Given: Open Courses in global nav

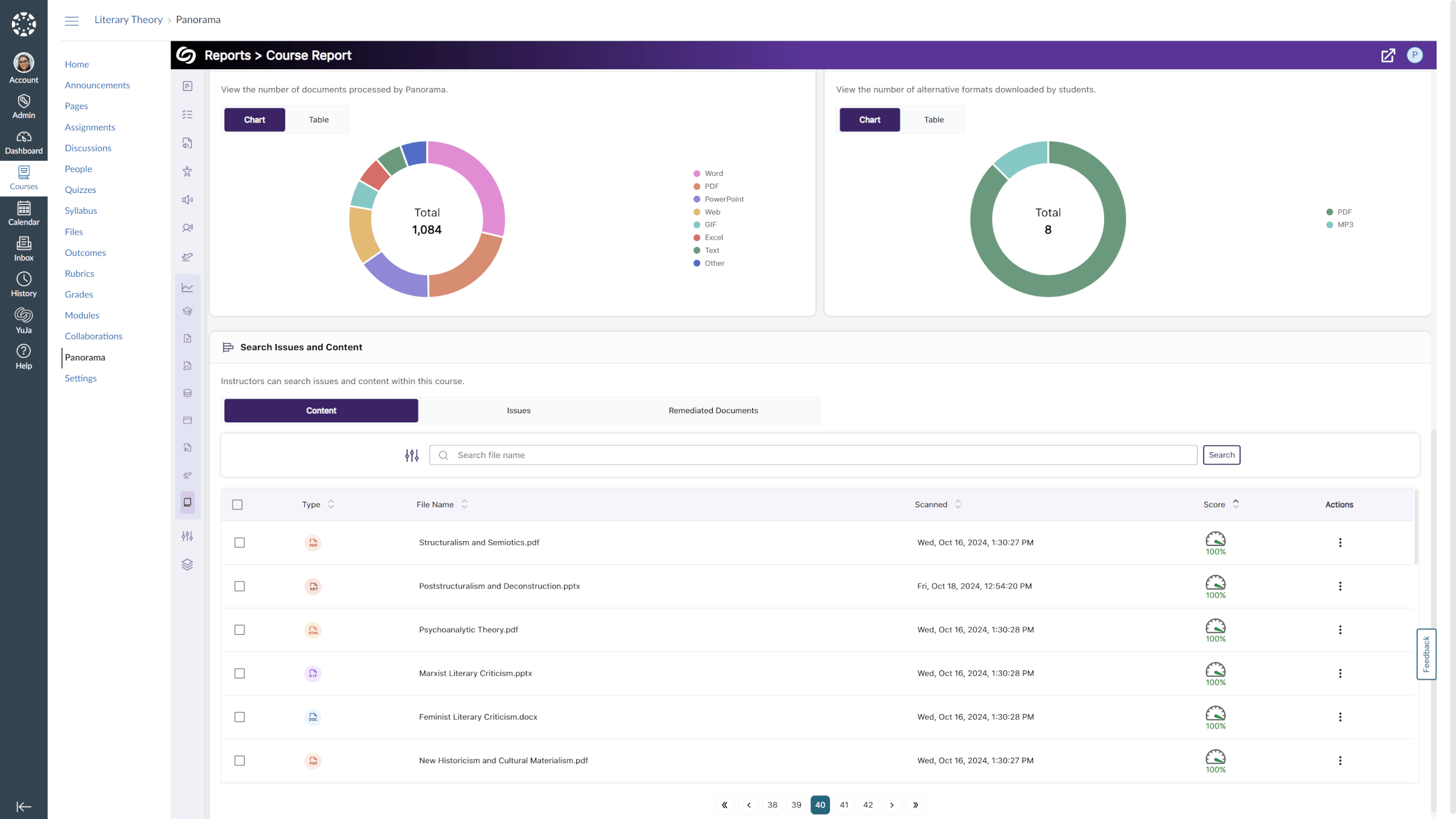Looking at the screenshot, I should (24, 178).
